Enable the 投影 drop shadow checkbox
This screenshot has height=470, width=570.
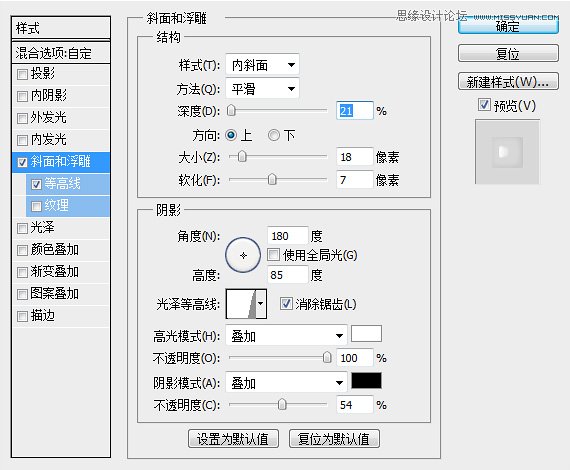tap(22, 75)
